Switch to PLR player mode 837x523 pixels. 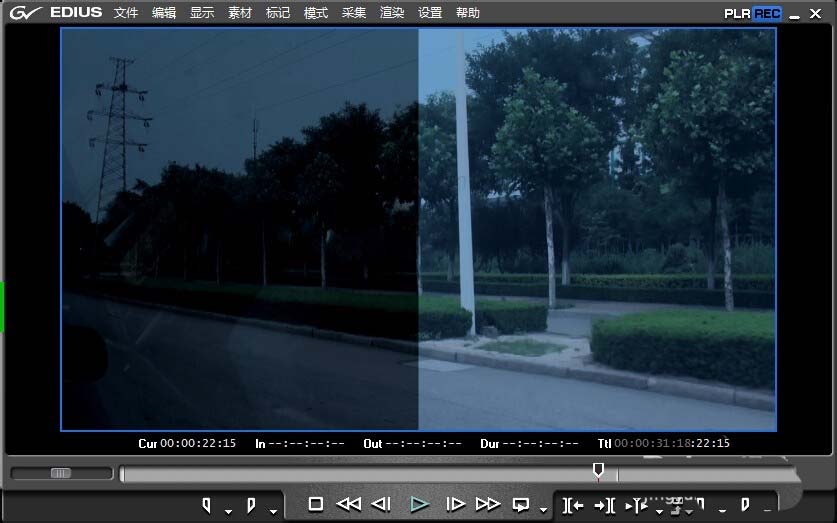[737, 13]
